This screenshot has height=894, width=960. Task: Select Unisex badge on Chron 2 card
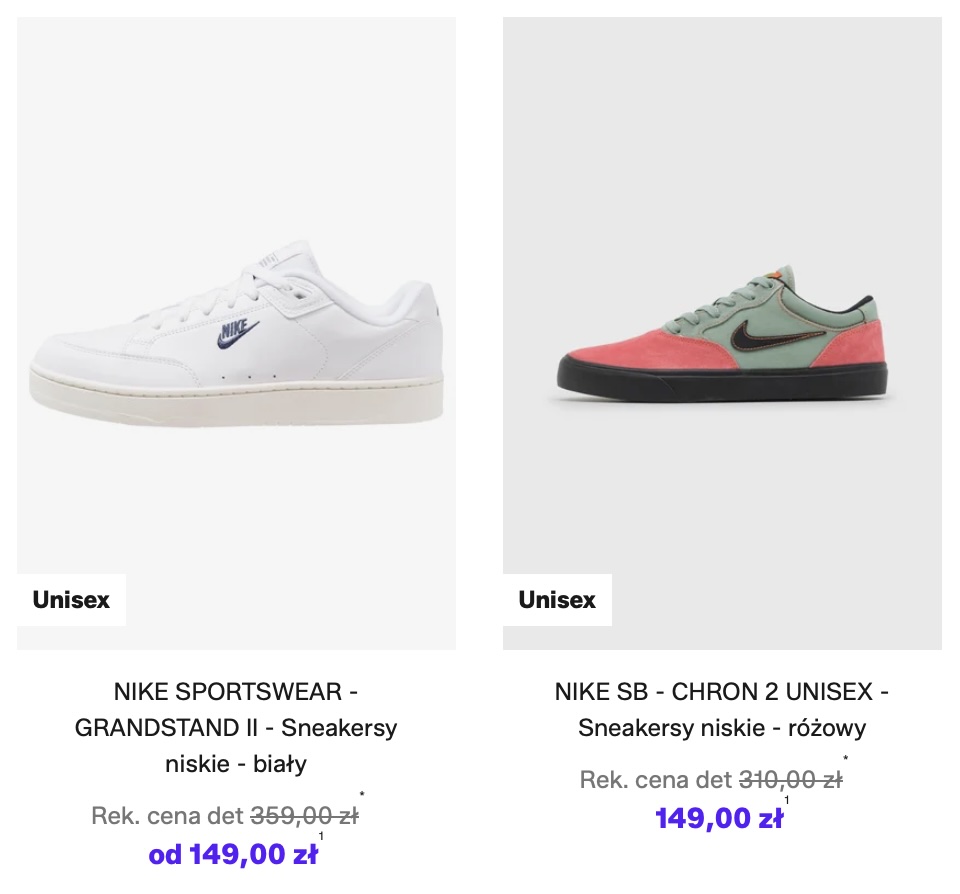[x=557, y=600]
